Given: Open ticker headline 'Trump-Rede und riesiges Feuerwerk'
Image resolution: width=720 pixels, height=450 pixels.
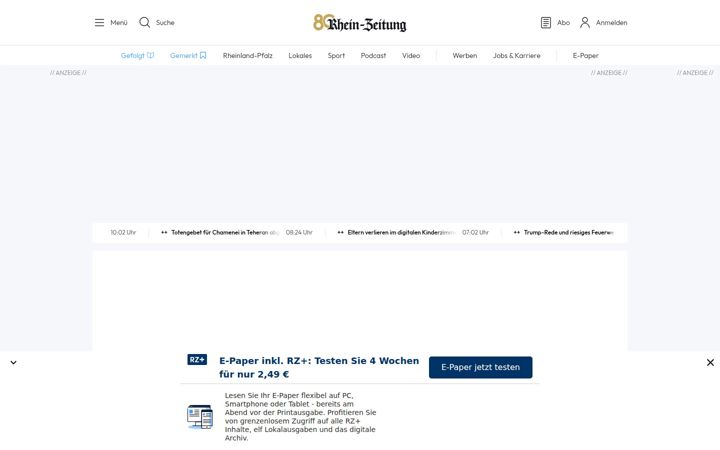Looking at the screenshot, I should pyautogui.click(x=568, y=232).
